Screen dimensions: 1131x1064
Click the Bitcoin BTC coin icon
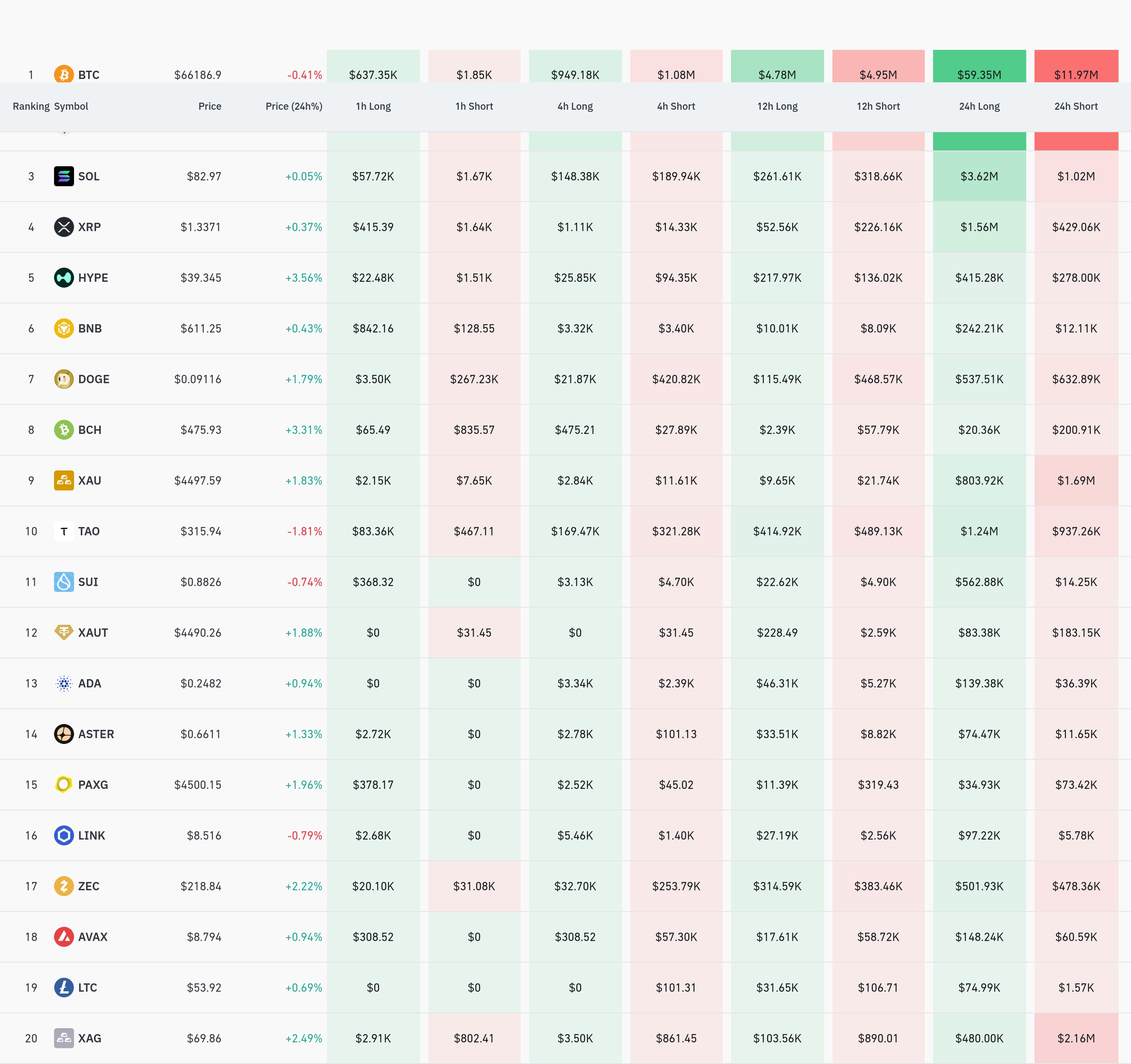[64, 74]
